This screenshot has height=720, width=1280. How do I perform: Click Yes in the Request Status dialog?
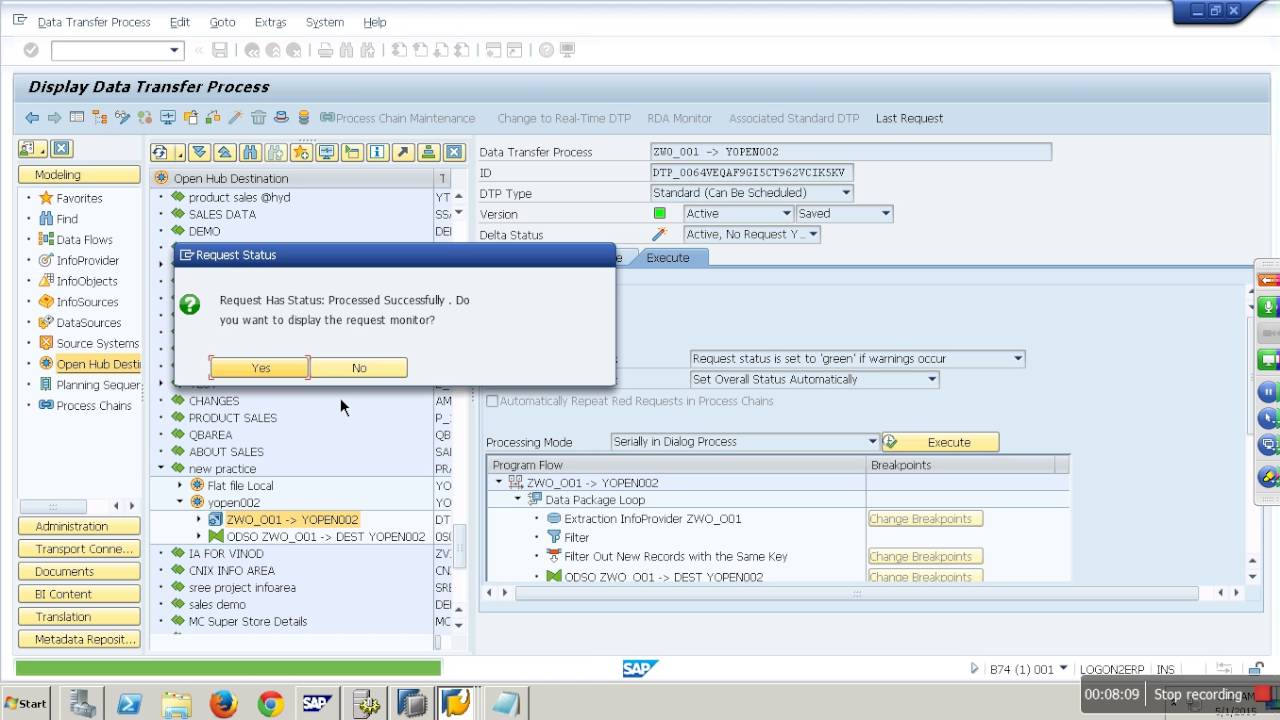click(260, 368)
